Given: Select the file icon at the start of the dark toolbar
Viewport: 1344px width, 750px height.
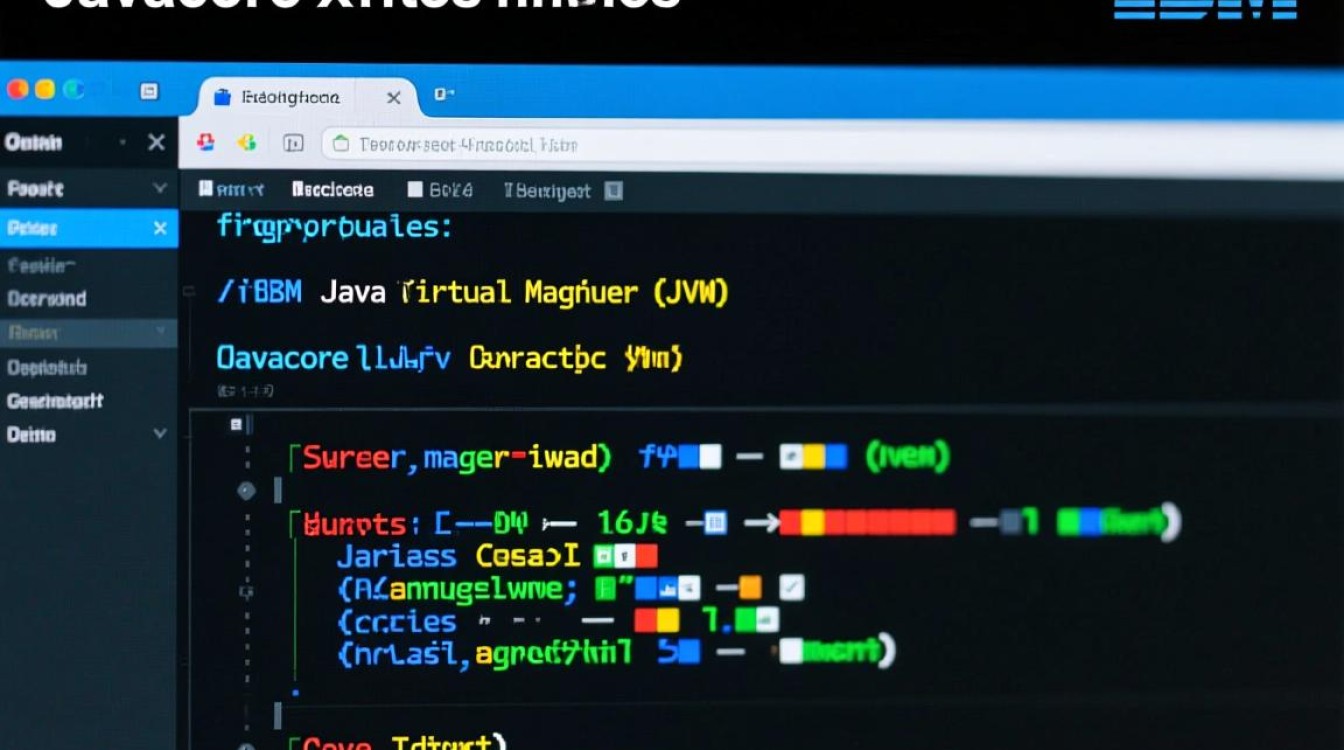Looking at the screenshot, I should pos(204,189).
